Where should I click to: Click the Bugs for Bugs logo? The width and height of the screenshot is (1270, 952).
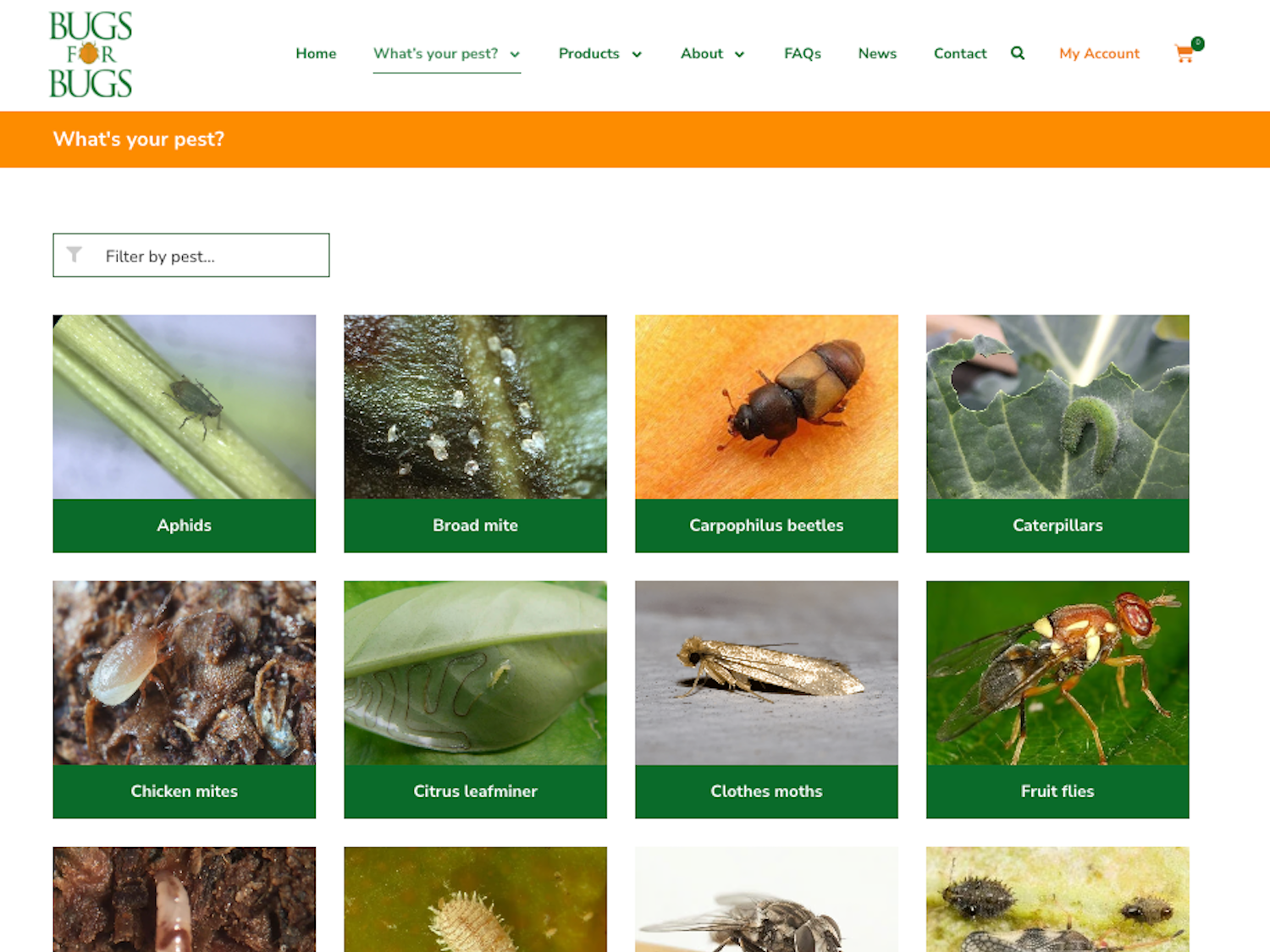91,55
